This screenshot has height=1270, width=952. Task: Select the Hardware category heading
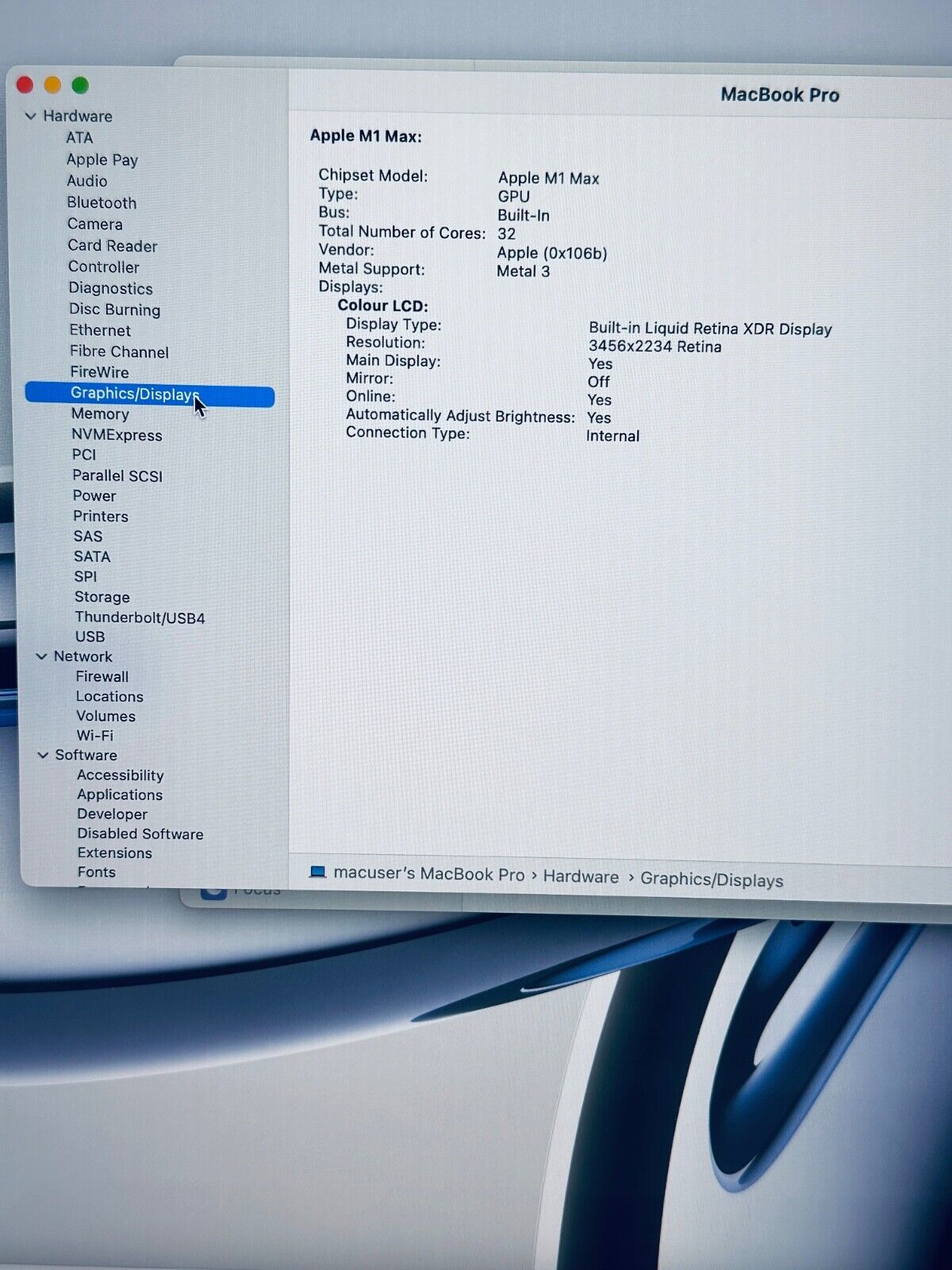[x=78, y=116]
